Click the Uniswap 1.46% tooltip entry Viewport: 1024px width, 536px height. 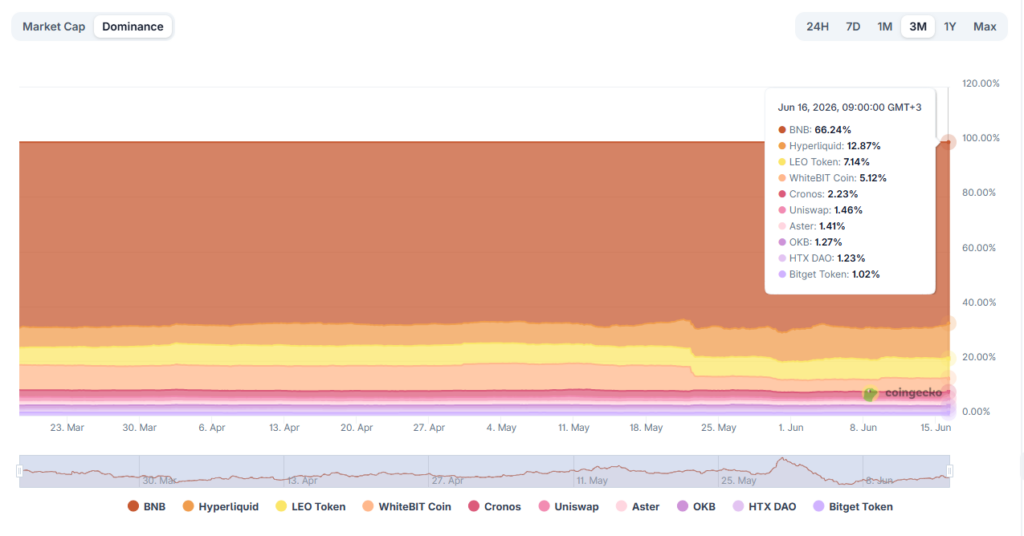[820, 210]
